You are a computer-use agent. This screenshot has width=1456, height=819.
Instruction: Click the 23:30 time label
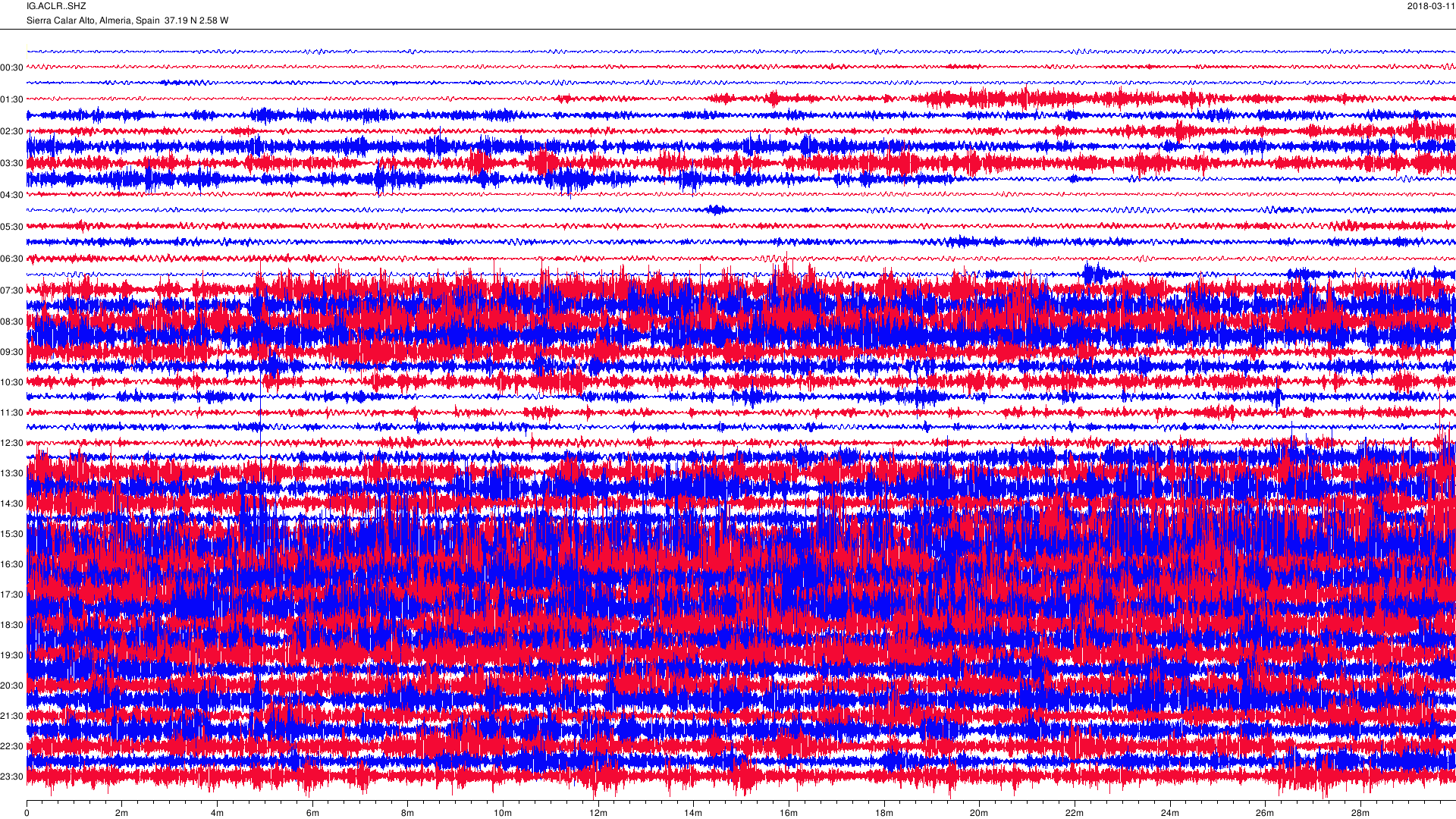coord(11,777)
